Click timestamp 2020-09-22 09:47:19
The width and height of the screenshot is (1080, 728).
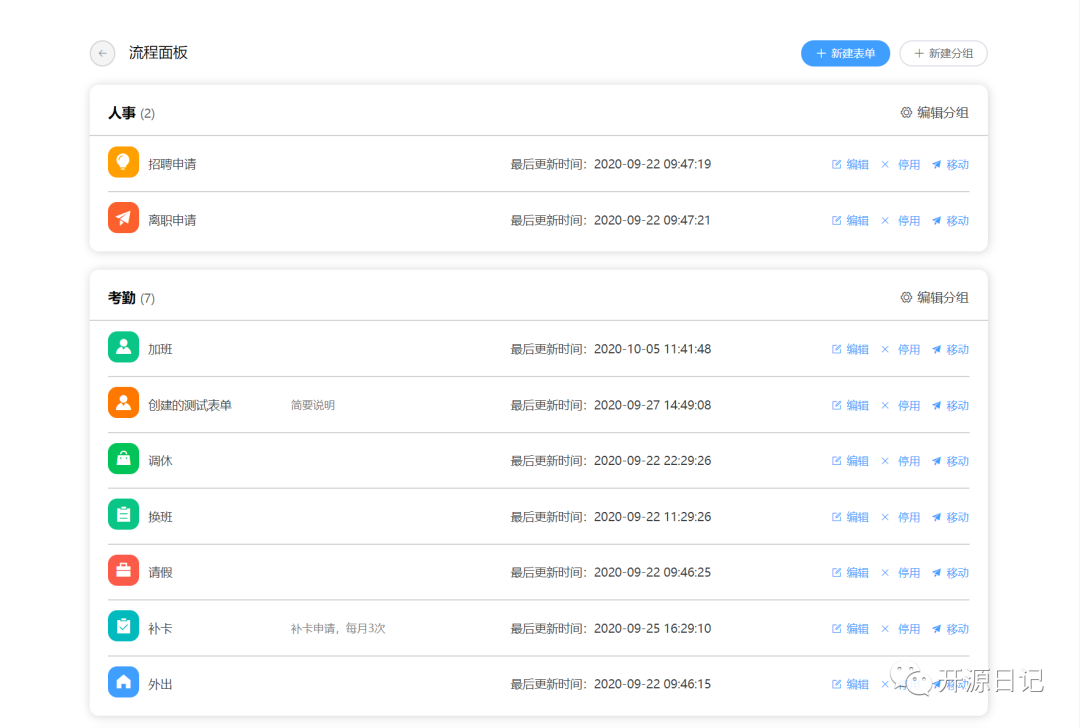[x=652, y=165]
